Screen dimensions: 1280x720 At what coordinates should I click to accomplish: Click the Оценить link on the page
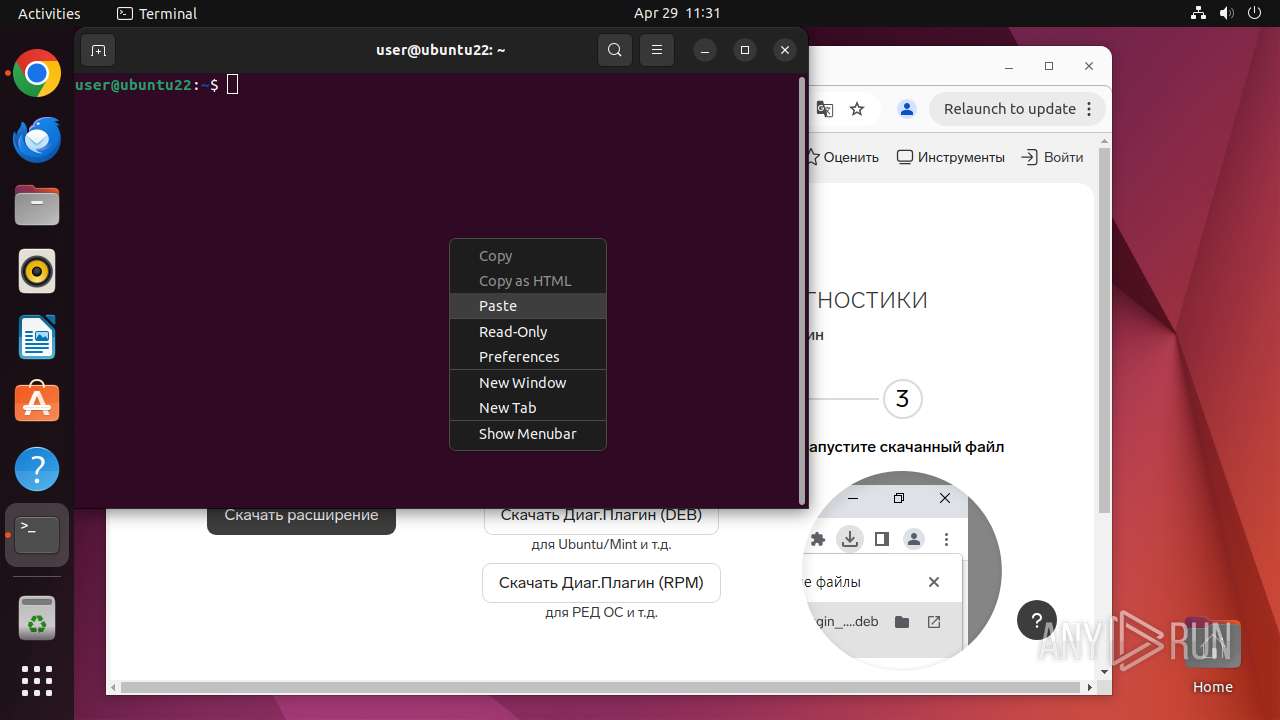click(x=842, y=157)
